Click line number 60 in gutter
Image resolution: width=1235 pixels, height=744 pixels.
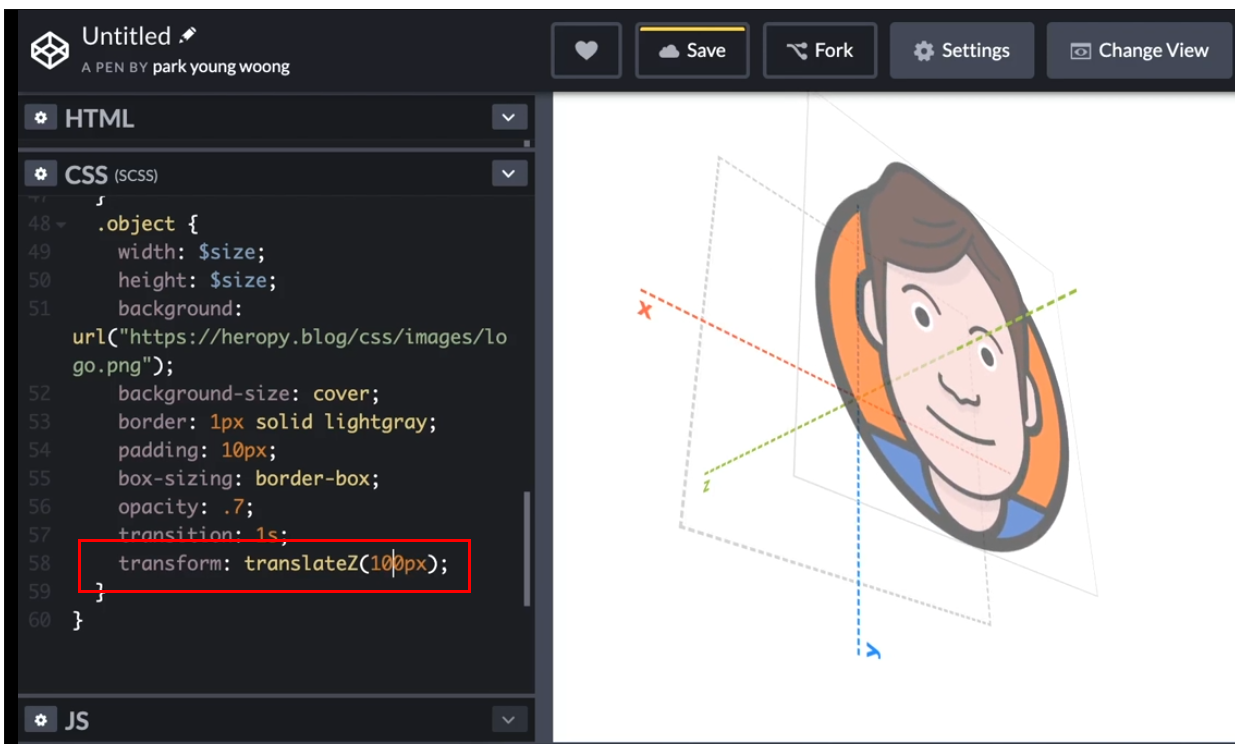pos(39,620)
